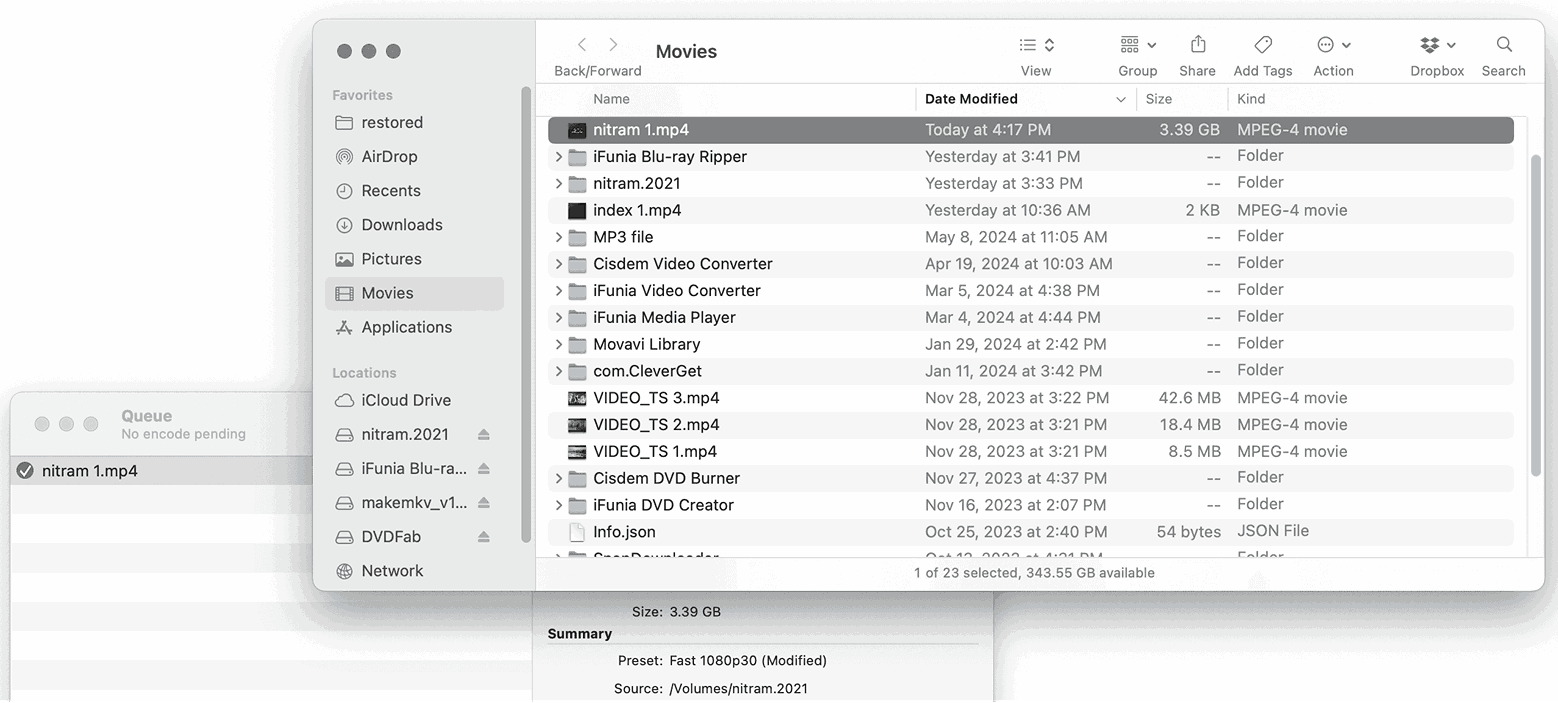
Task: Click the Finder Back arrow
Action: pyautogui.click(x=582, y=45)
